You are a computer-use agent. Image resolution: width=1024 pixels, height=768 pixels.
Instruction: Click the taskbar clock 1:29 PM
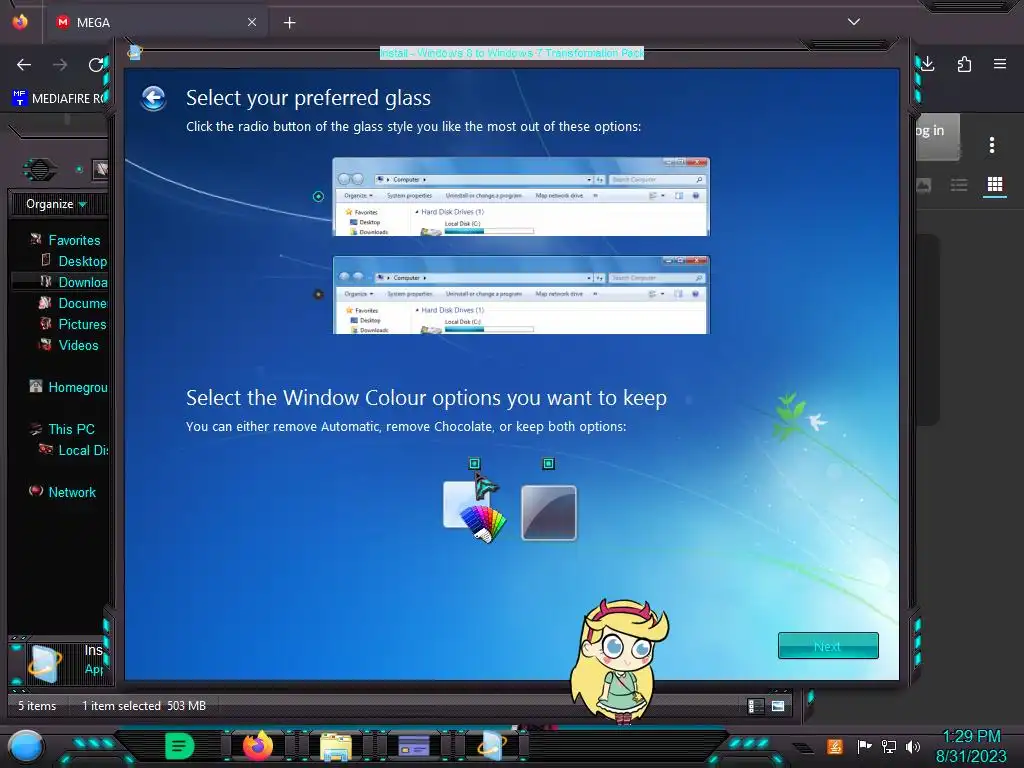point(971,737)
